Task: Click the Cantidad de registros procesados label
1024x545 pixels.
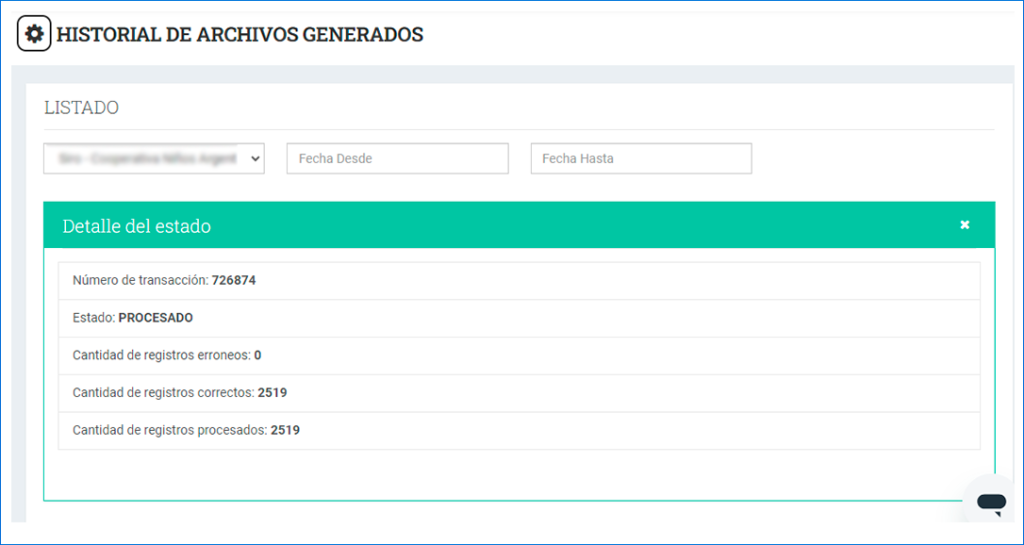Action: (x=170, y=430)
